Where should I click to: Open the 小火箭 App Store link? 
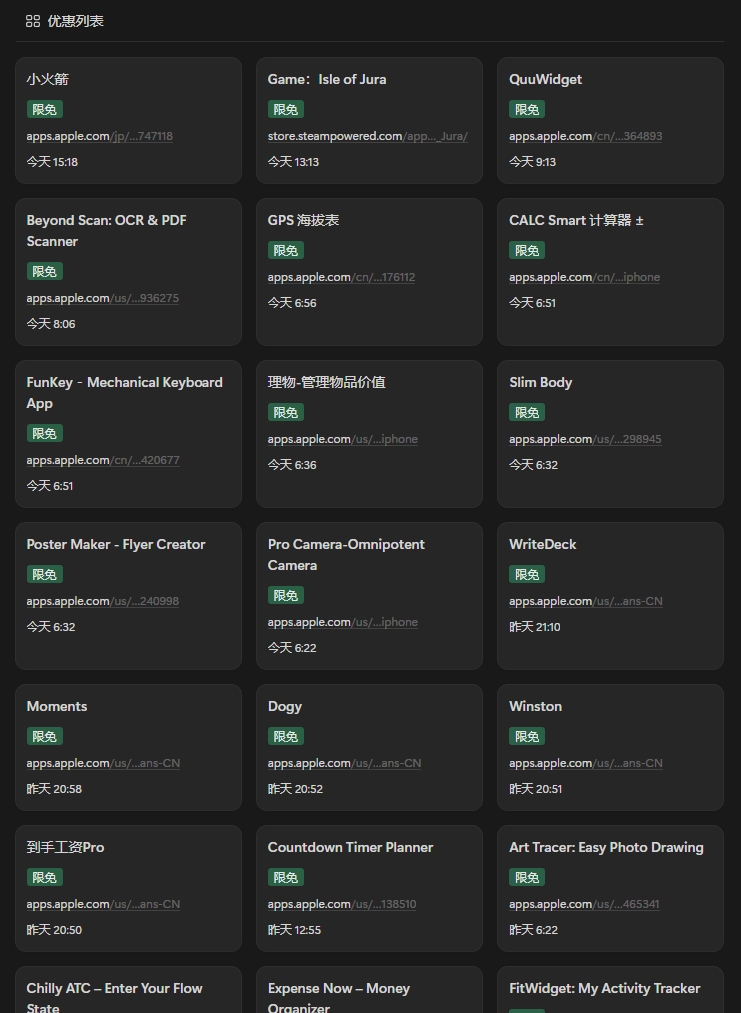click(99, 136)
